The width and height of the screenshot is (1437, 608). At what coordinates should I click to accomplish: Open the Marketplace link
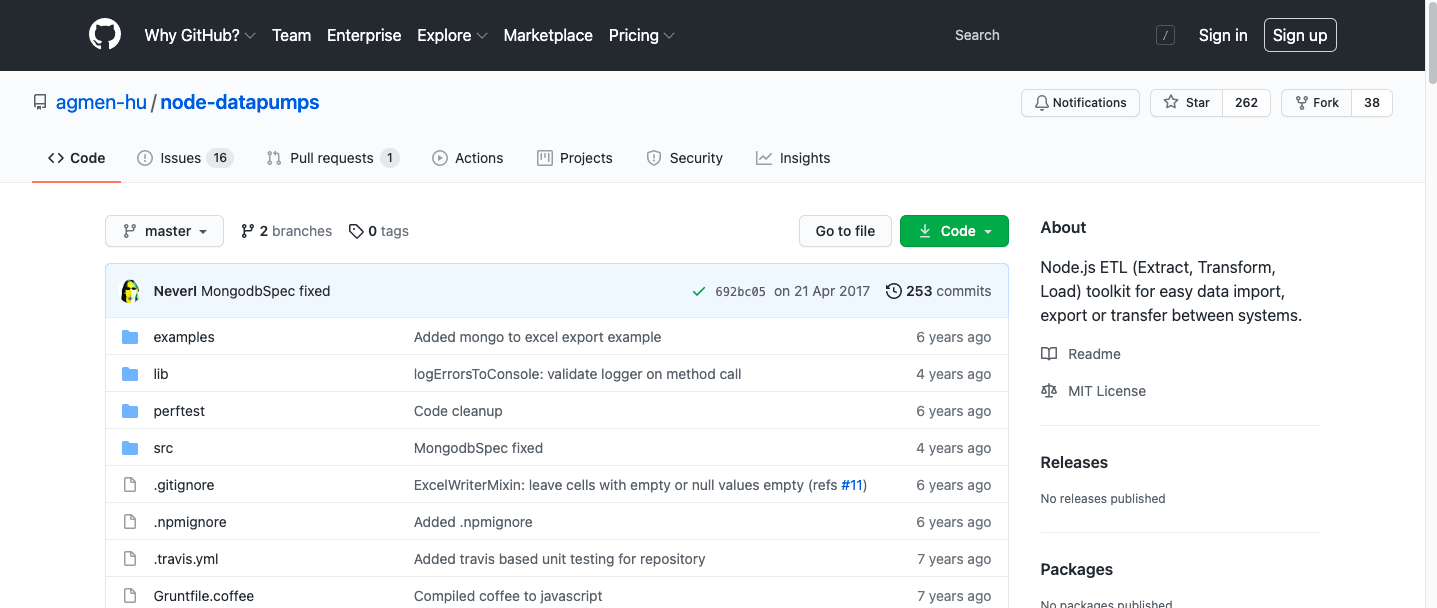tap(548, 35)
